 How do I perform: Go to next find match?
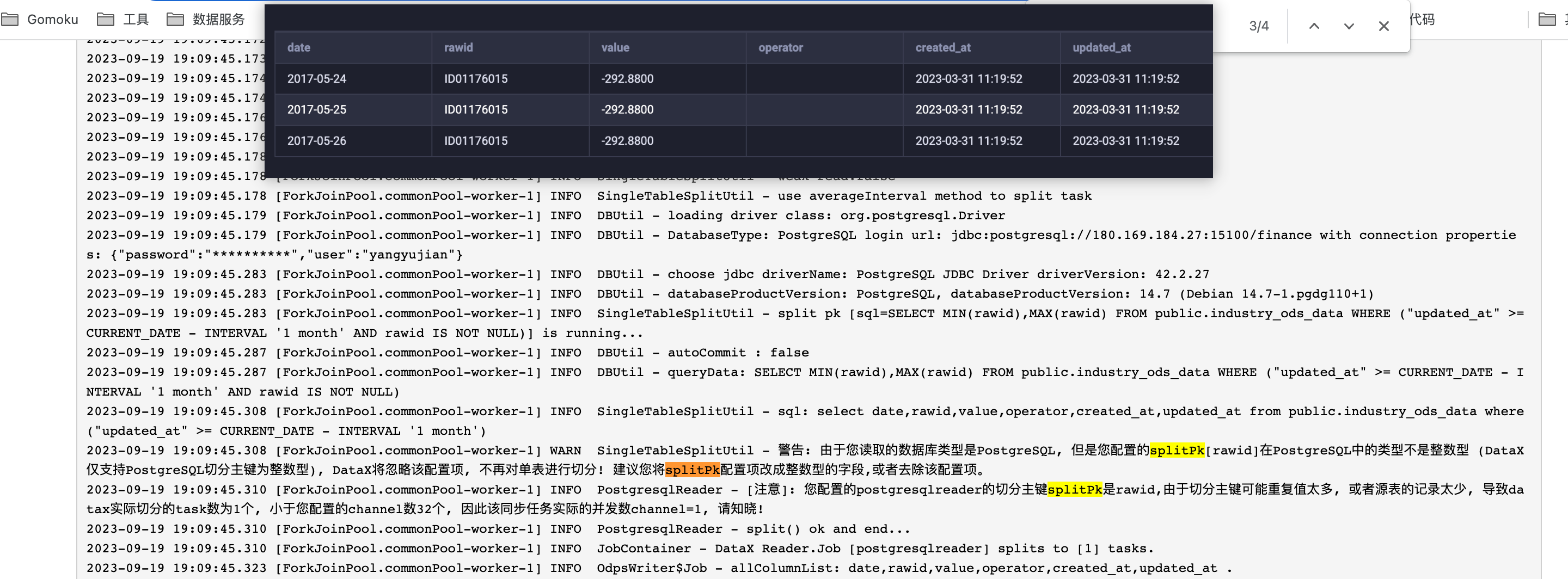[1349, 26]
